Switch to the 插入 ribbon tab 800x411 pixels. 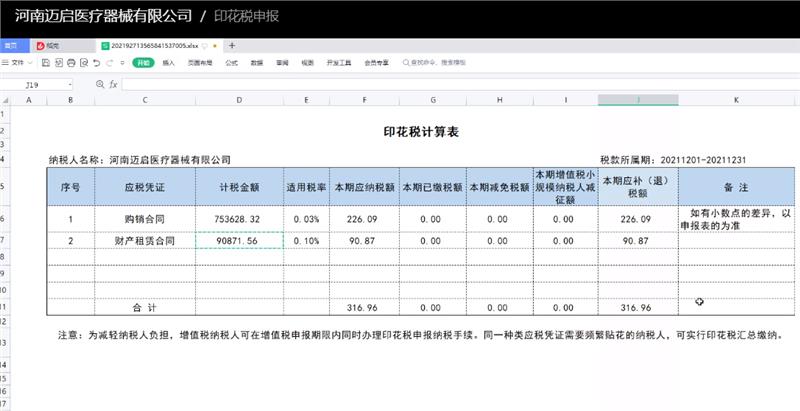(x=168, y=62)
